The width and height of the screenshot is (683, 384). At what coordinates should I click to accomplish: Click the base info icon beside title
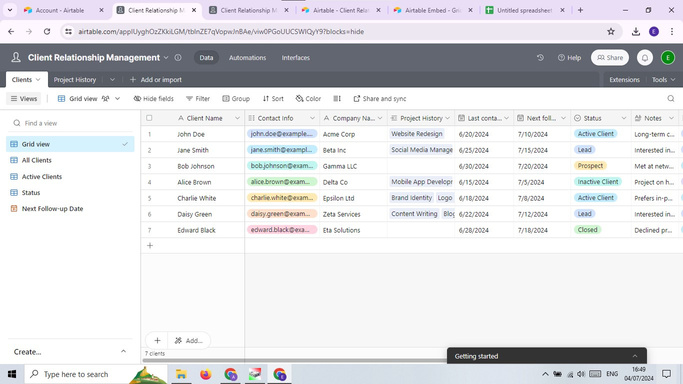[178, 57]
